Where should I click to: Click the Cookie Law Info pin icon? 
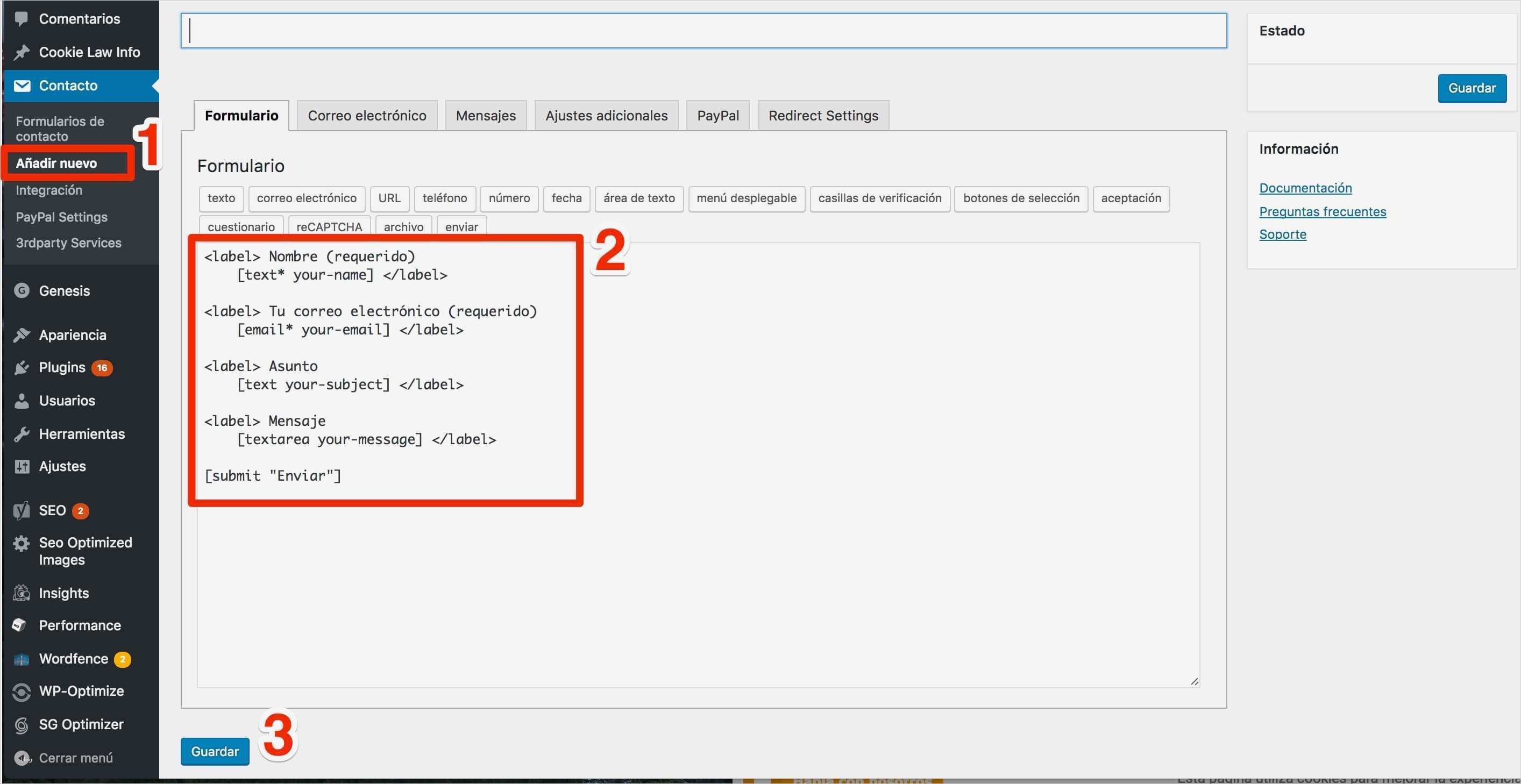pyautogui.click(x=22, y=52)
